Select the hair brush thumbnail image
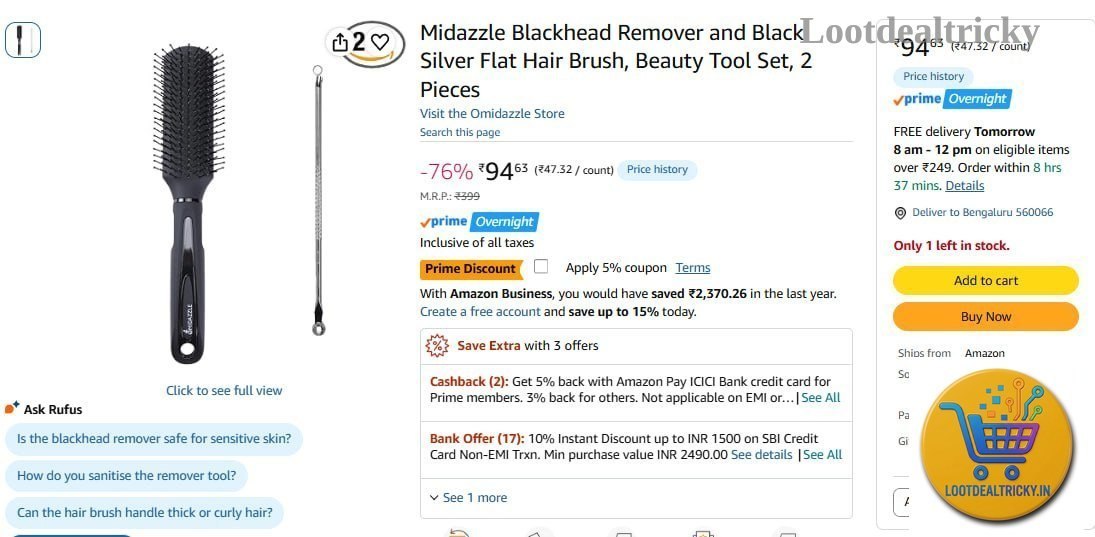1095x537 pixels. click(x=23, y=40)
